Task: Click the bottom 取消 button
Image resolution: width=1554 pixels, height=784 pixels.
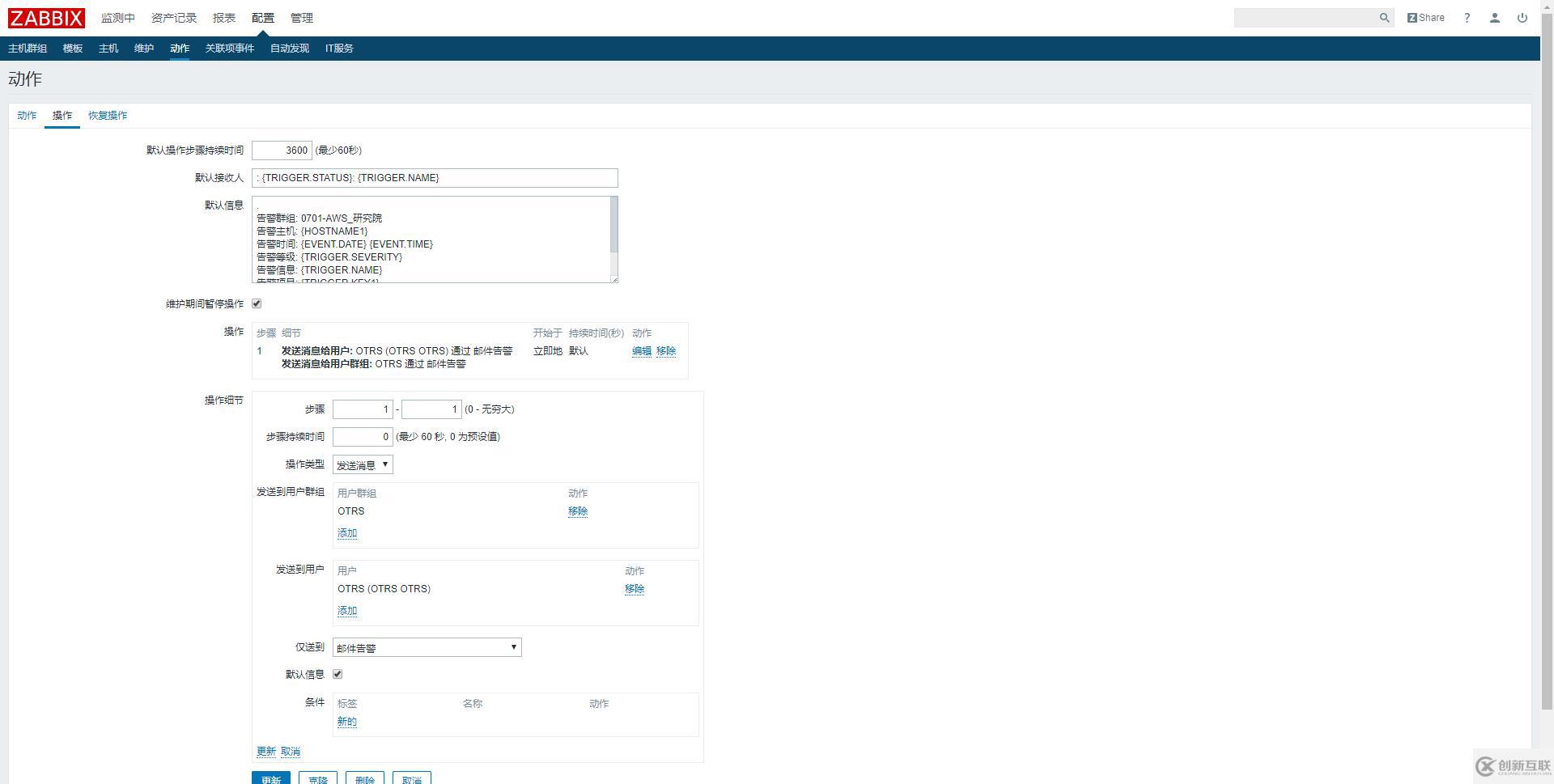Action: [x=412, y=778]
